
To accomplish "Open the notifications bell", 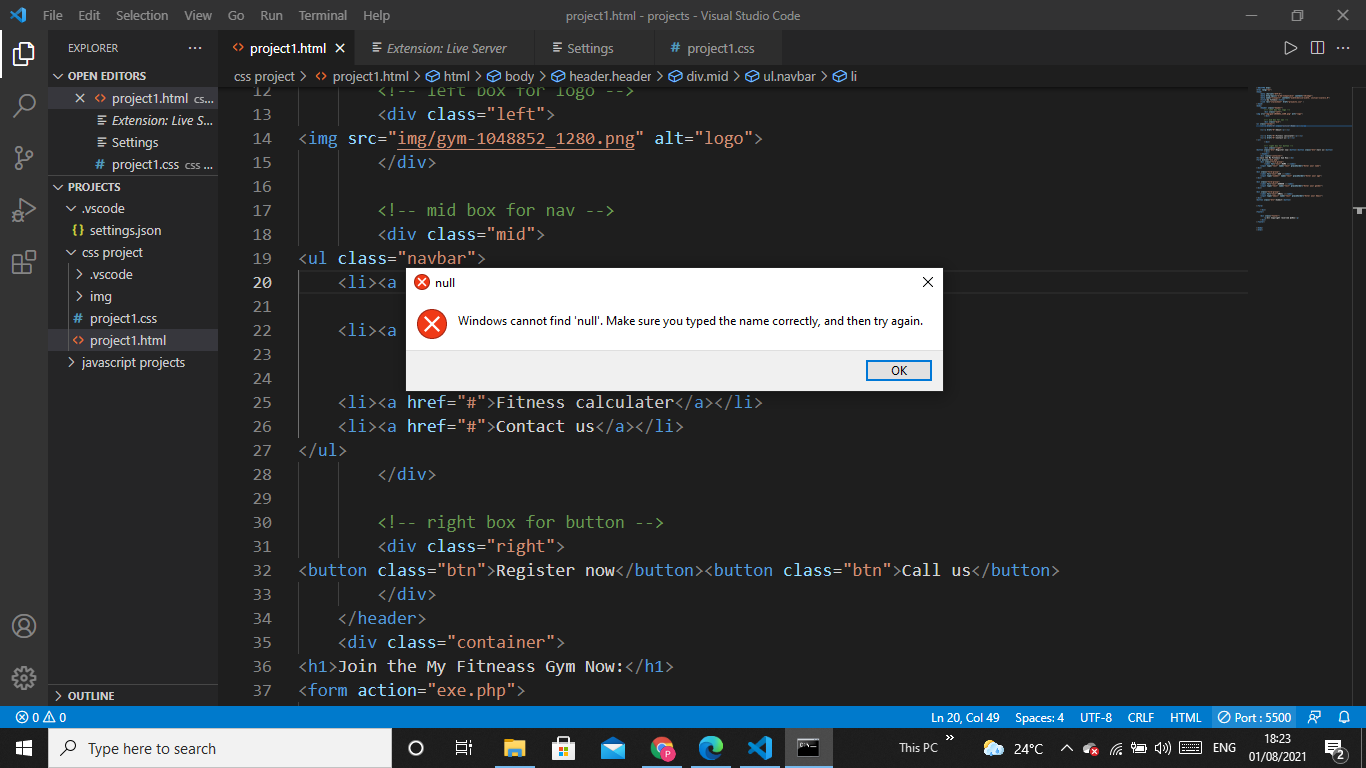I will click(x=1345, y=717).
